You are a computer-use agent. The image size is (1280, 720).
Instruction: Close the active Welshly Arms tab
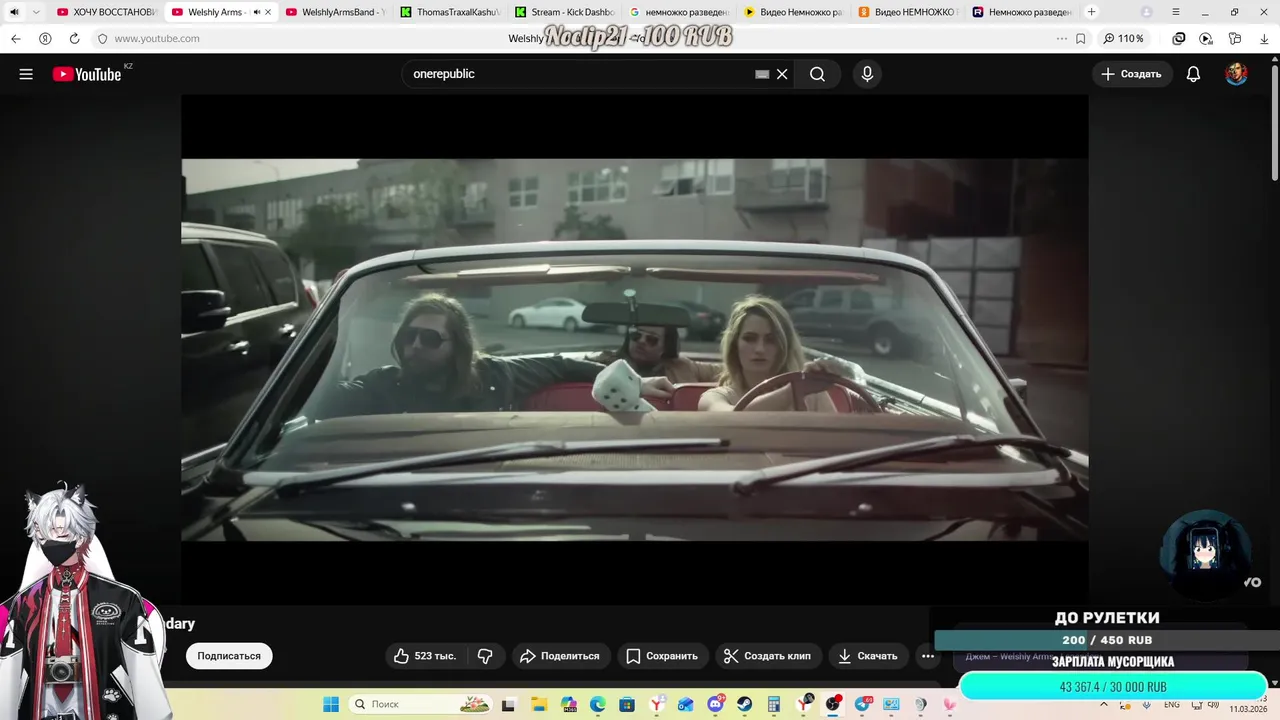pyautogui.click(x=268, y=12)
